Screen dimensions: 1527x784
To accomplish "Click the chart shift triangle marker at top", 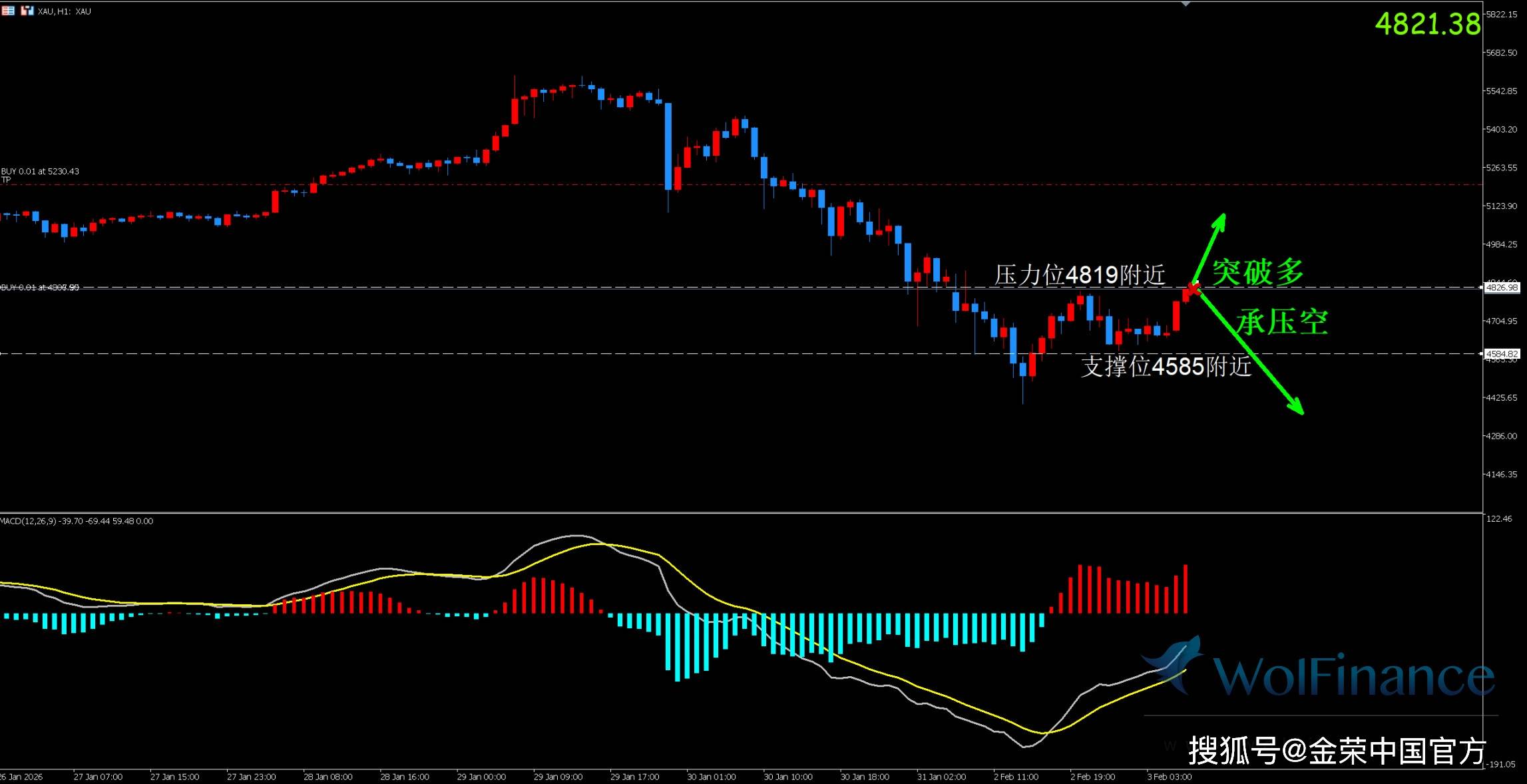I will tap(1186, 4).
